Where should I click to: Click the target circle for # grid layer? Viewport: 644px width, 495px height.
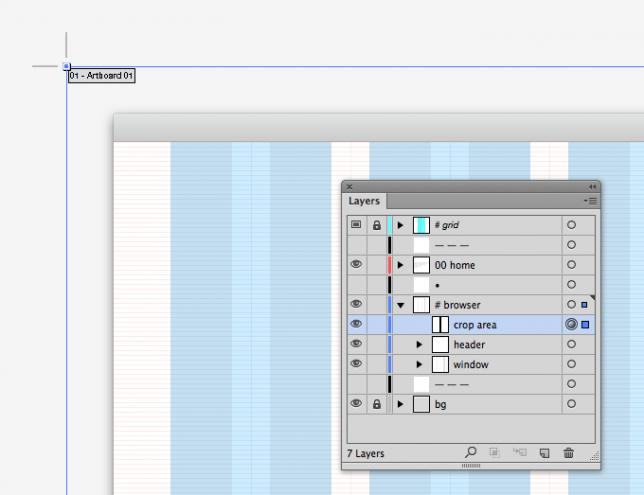[571, 225]
